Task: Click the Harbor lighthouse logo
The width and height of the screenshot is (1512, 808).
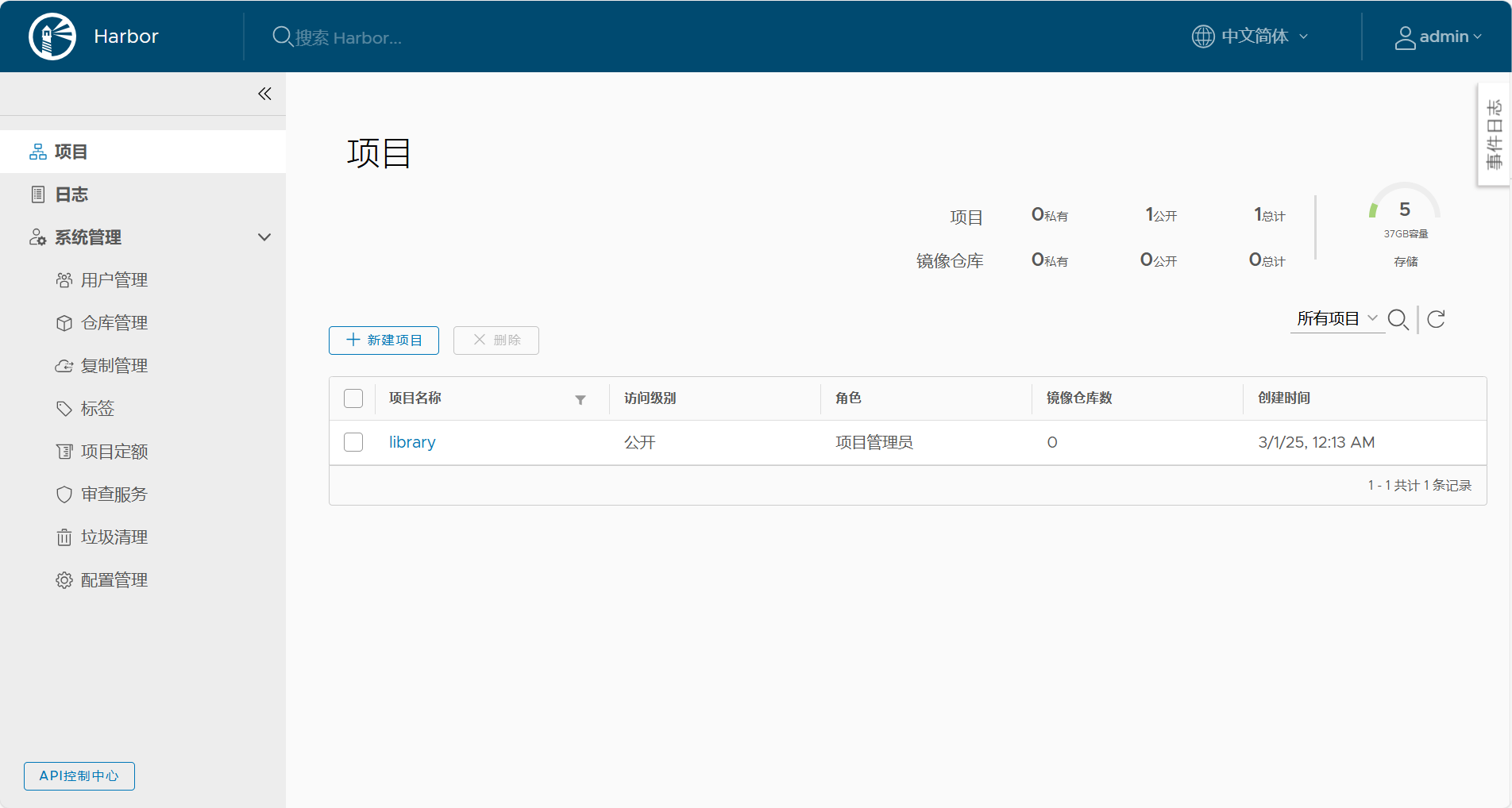Action: click(x=52, y=37)
